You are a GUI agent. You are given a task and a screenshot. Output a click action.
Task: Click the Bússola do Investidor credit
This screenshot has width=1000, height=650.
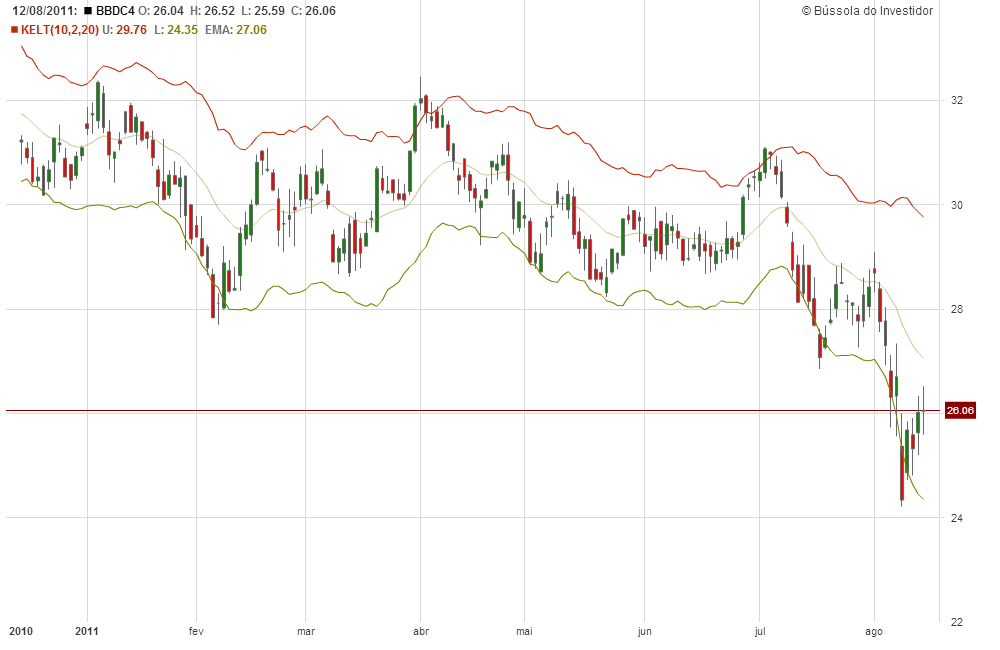point(867,11)
